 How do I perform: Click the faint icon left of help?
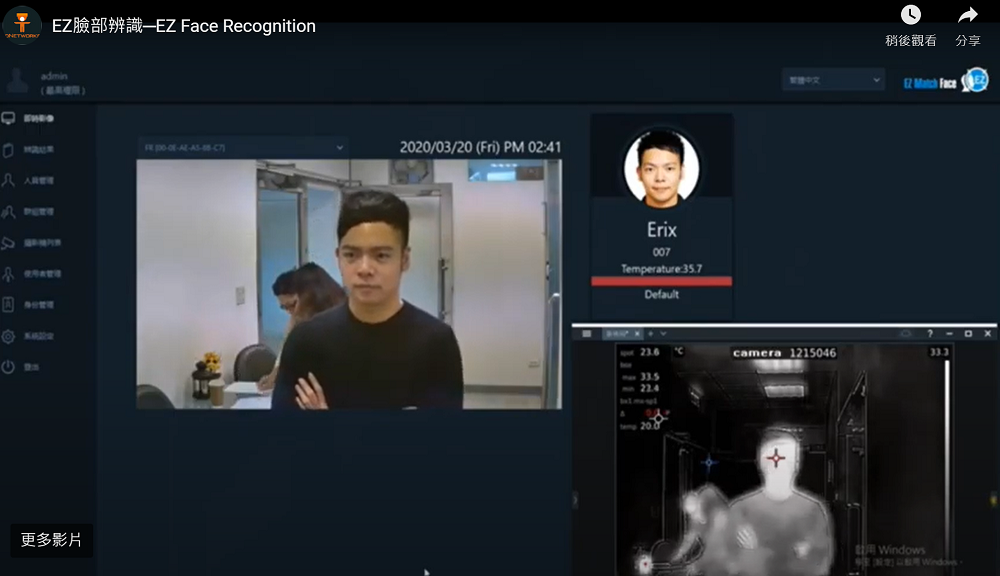[x=906, y=334]
